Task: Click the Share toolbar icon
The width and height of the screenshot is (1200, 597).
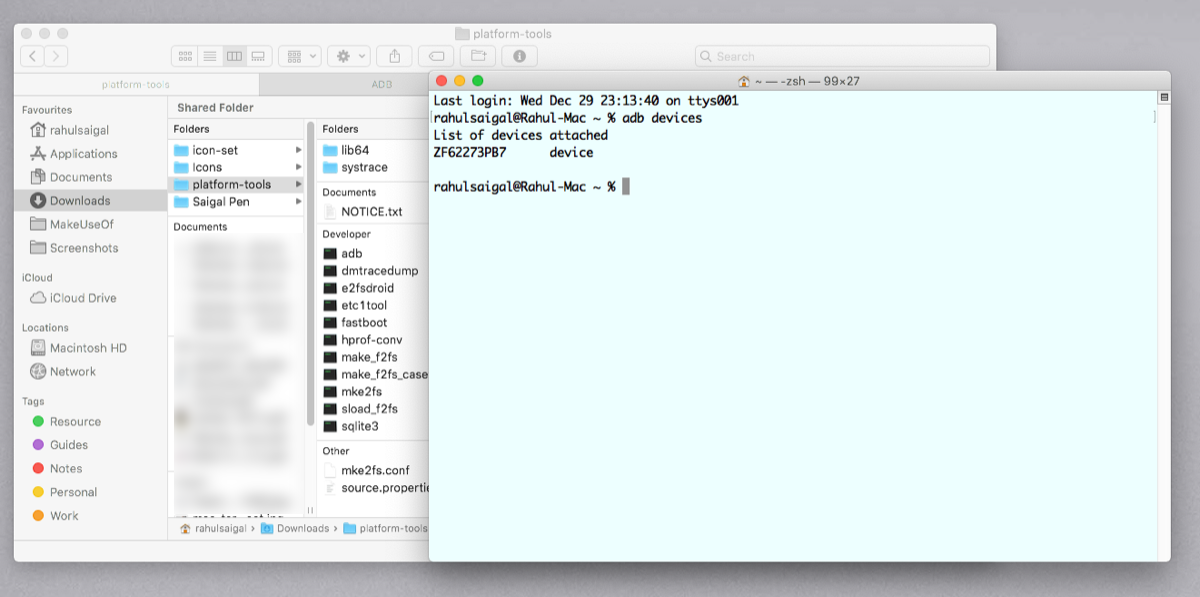Action: click(395, 56)
